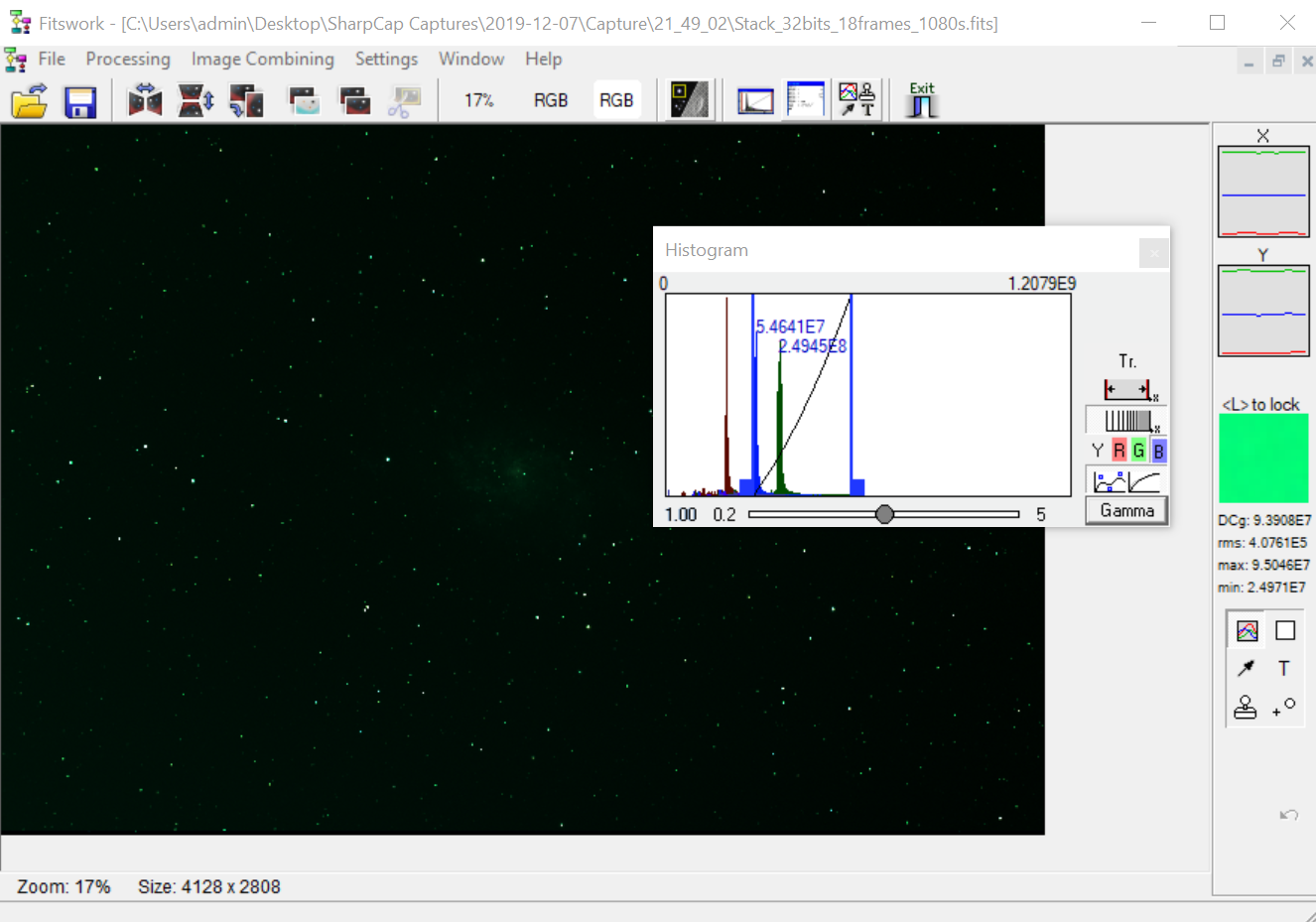Image resolution: width=1316 pixels, height=922 pixels.
Task: Click the scissors cut image icon
Action: pyautogui.click(x=404, y=100)
